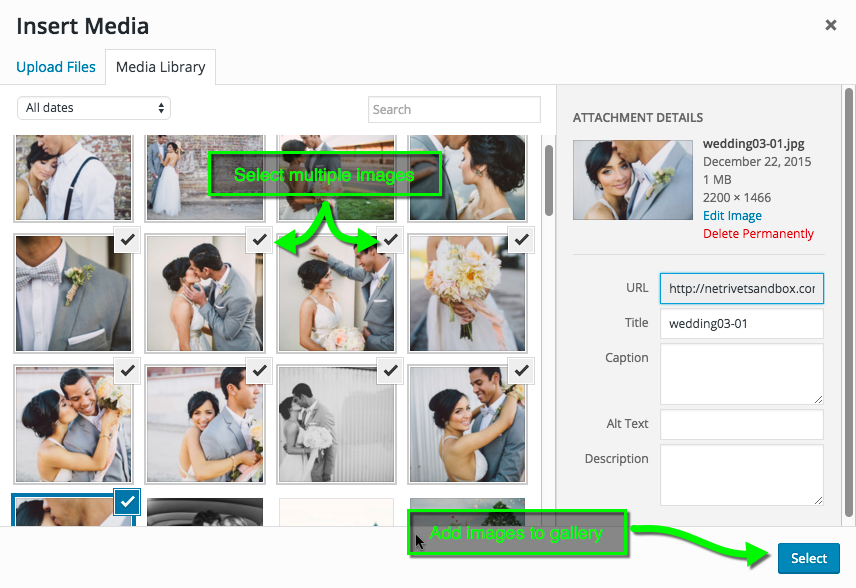856x588 pixels.
Task: Uncheck the bouquet photo checkmark
Action: coord(521,240)
